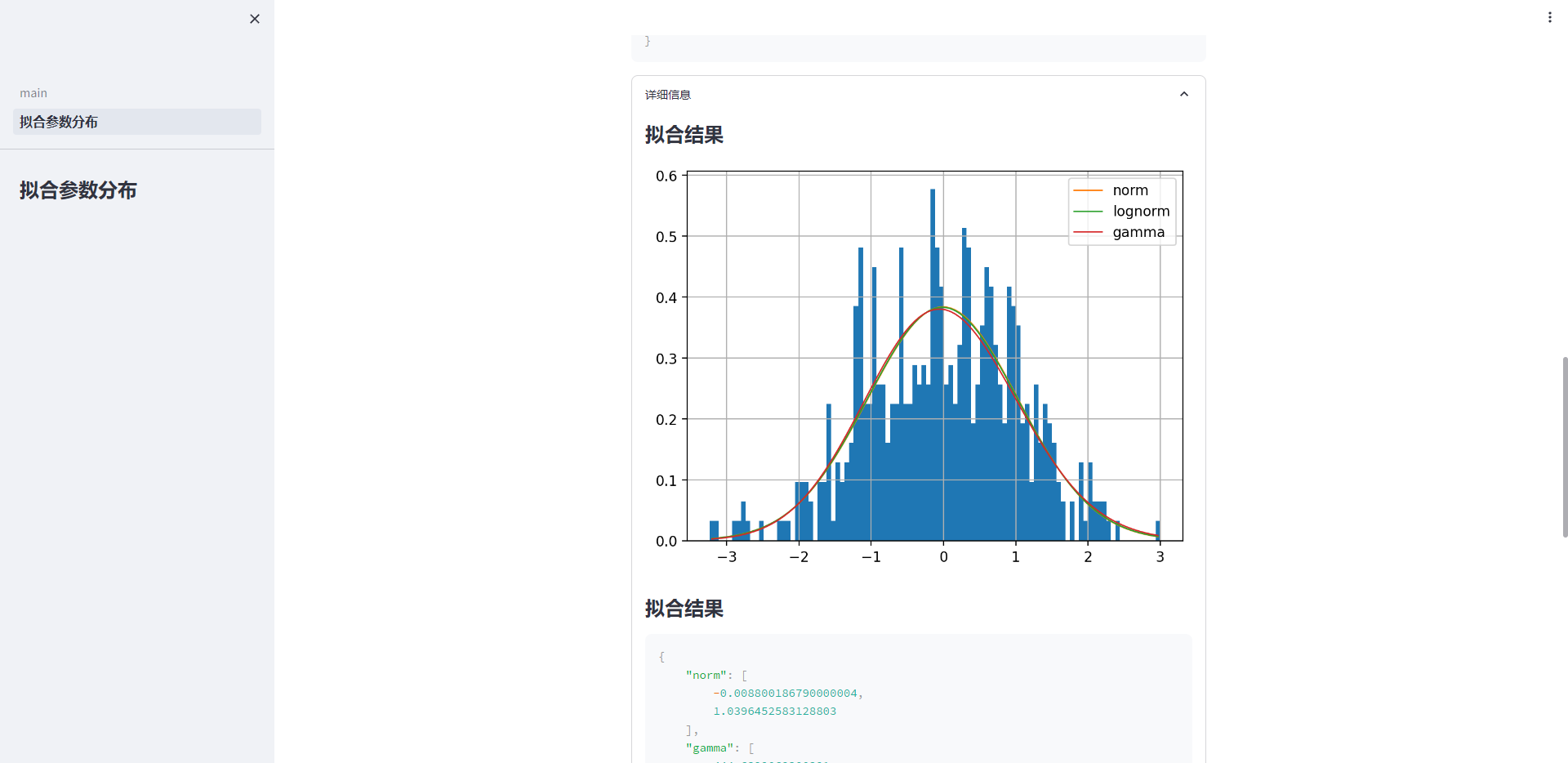Select the highlighted 拟合参数分布 sidebar nav item
The width and height of the screenshot is (1568, 763).
pos(59,122)
